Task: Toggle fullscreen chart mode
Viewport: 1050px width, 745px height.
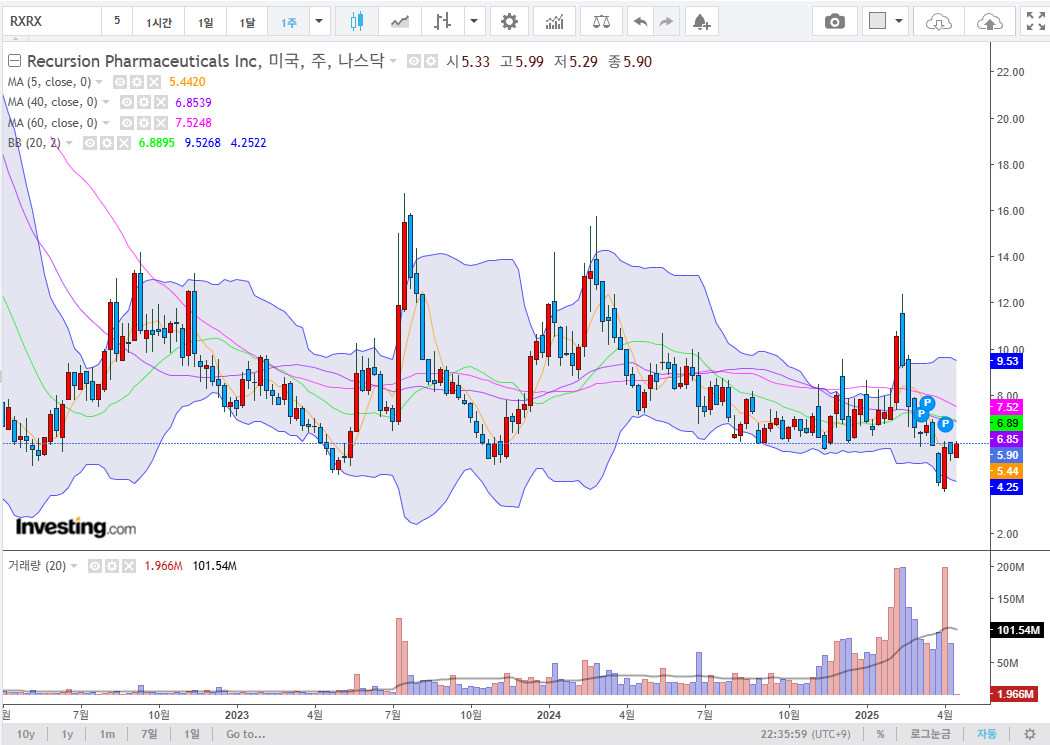Action: (x=1035, y=21)
